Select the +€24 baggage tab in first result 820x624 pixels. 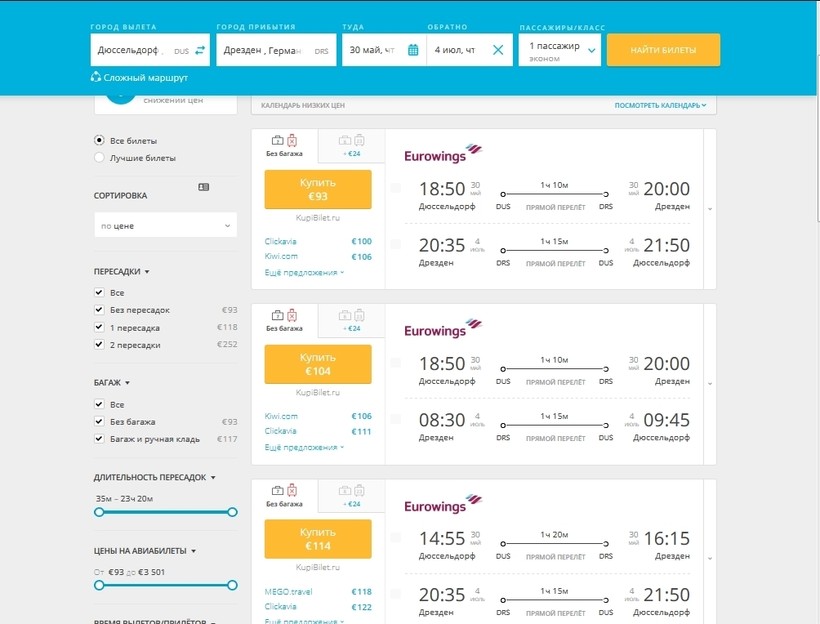pos(351,146)
